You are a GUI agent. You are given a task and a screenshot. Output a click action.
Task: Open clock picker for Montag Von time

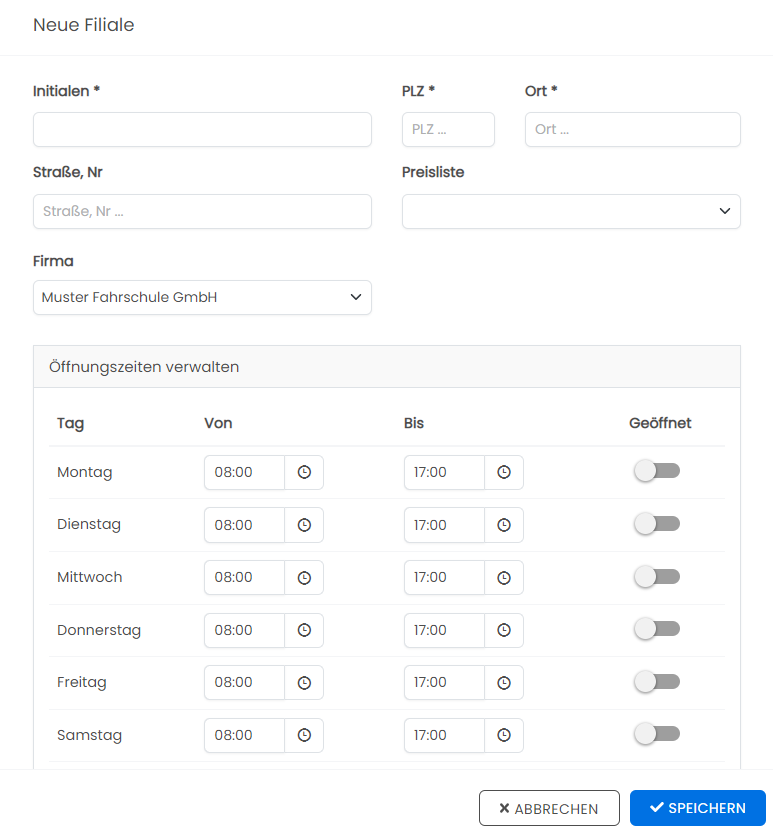(304, 472)
